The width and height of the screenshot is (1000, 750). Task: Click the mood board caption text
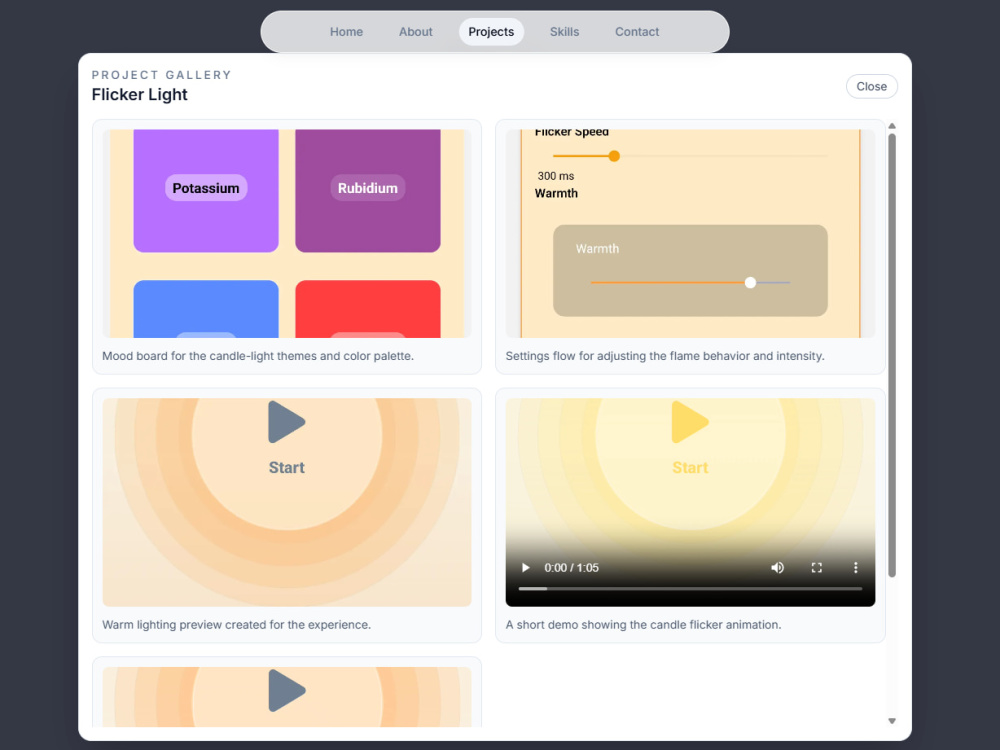click(258, 356)
